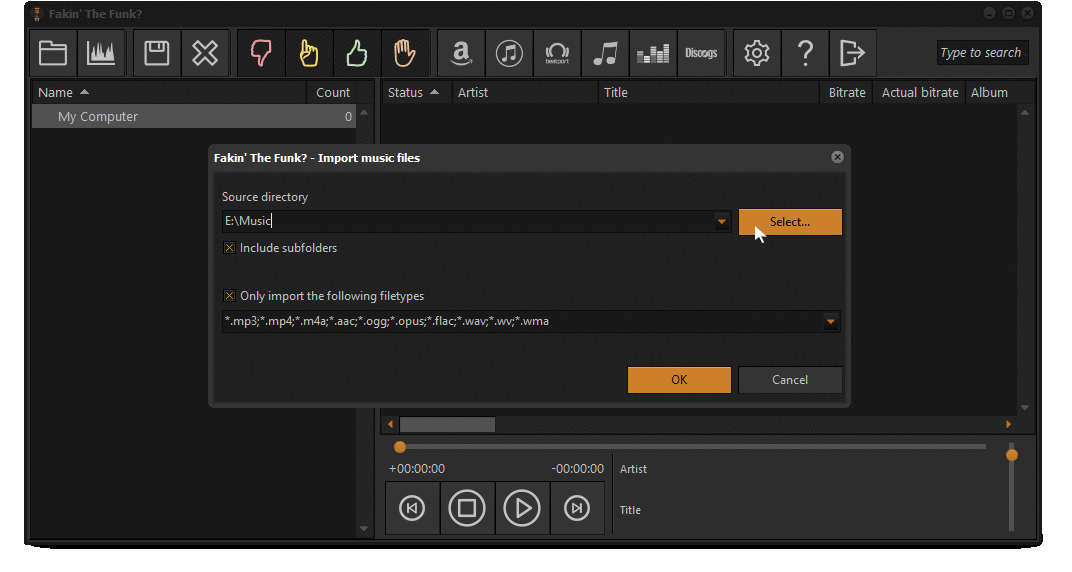Open the Discogs toolbar icon
1072x572 pixels.
coord(701,53)
